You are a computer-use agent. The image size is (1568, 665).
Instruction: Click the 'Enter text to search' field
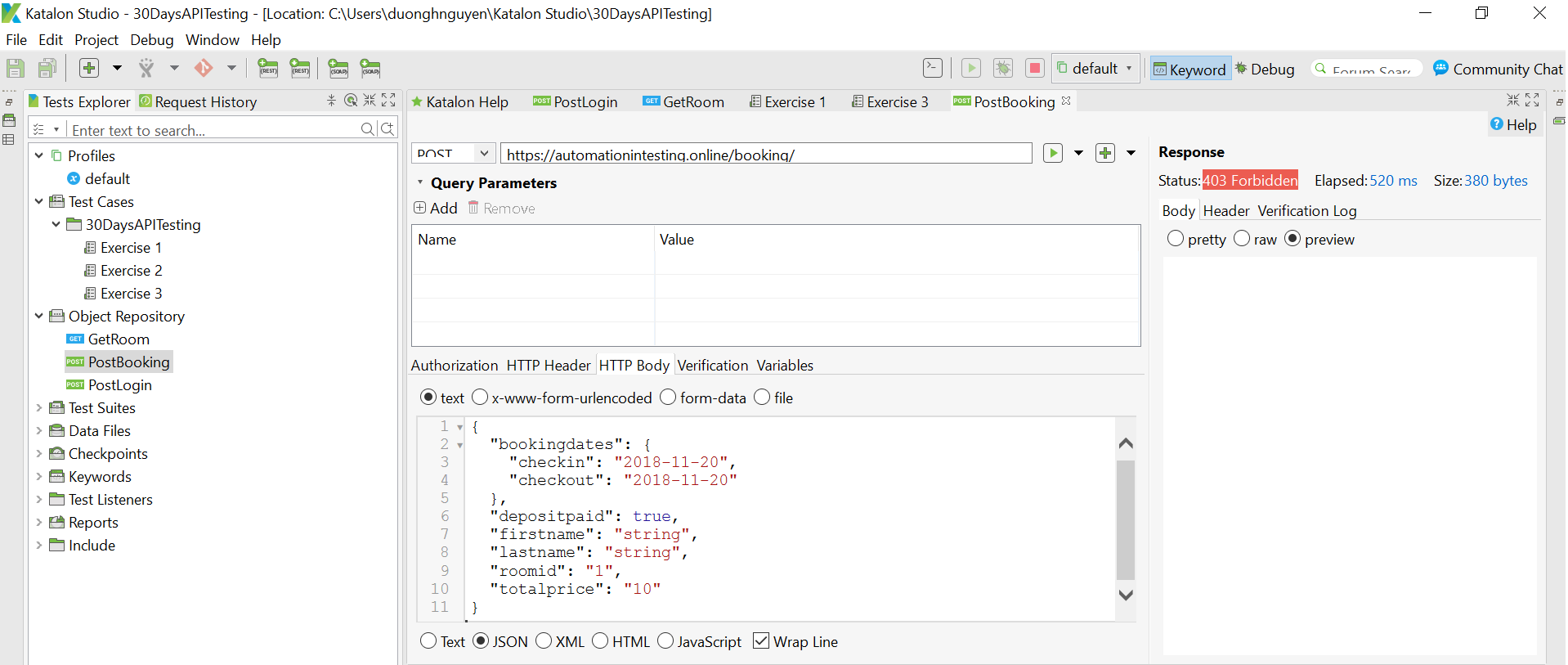214,130
